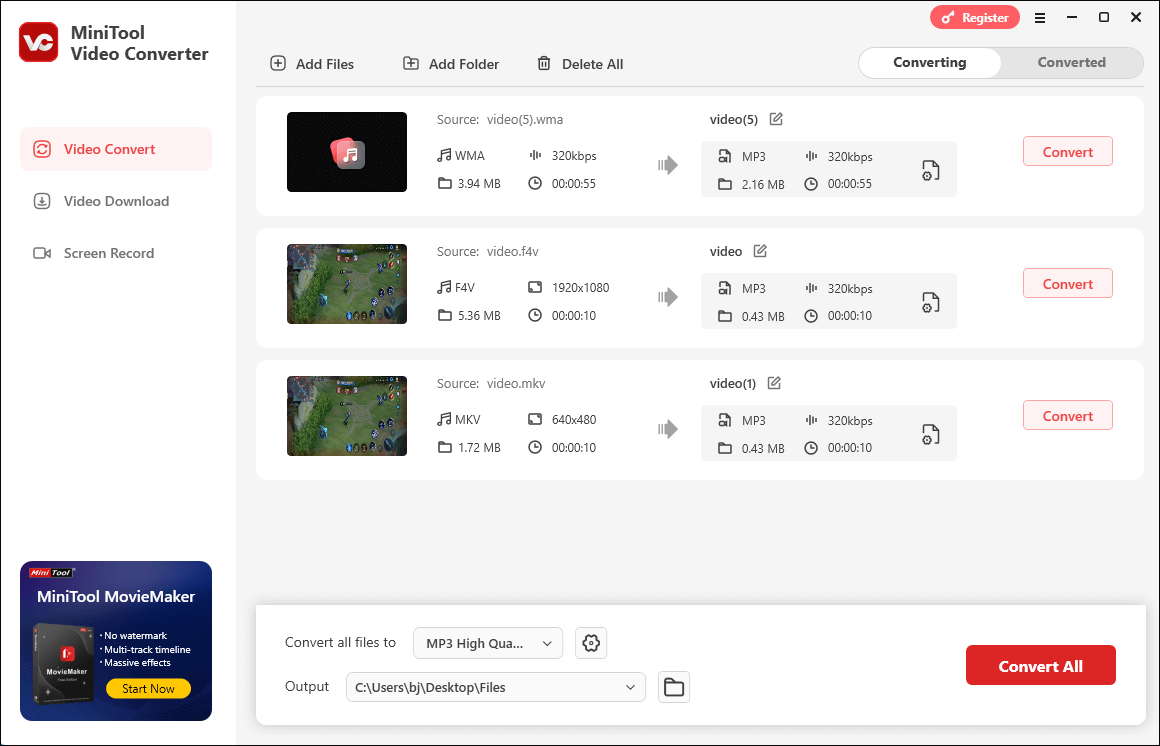Screen dimensions: 1160x746
Task: Click the Convert all files to label
Action: click(x=340, y=642)
